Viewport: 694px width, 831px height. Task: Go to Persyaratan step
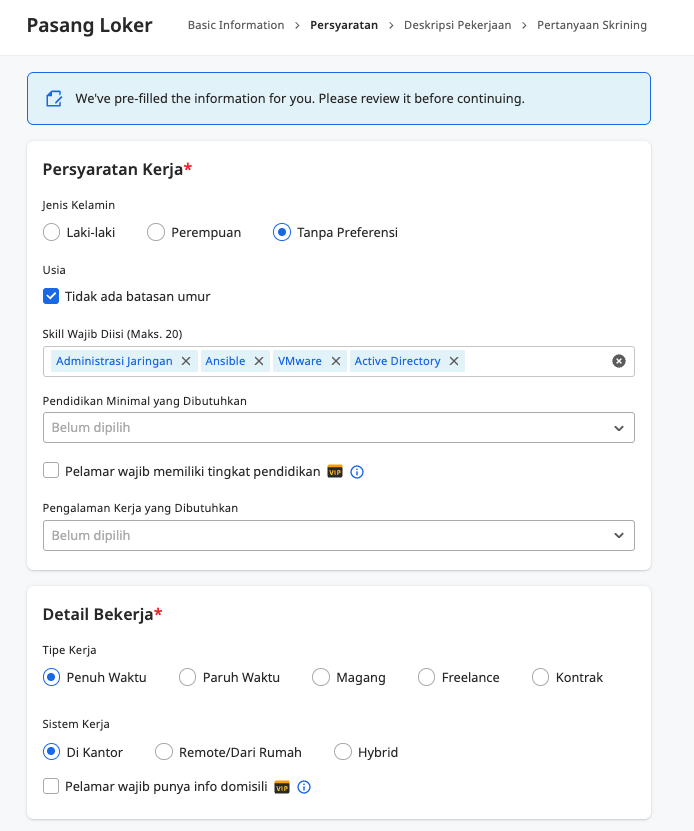[344, 25]
